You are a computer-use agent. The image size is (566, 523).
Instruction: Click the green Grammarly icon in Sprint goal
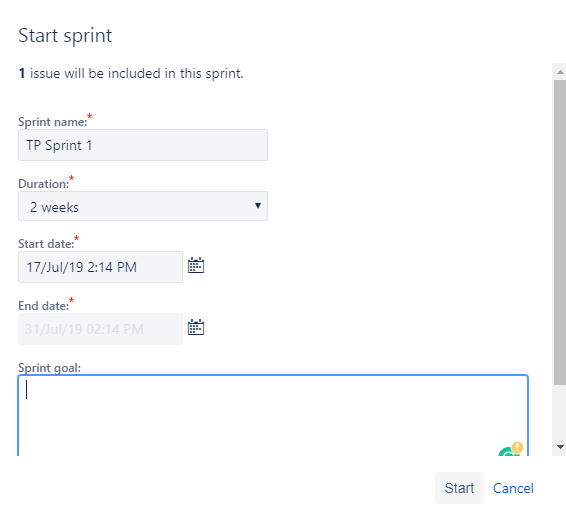pos(508,452)
